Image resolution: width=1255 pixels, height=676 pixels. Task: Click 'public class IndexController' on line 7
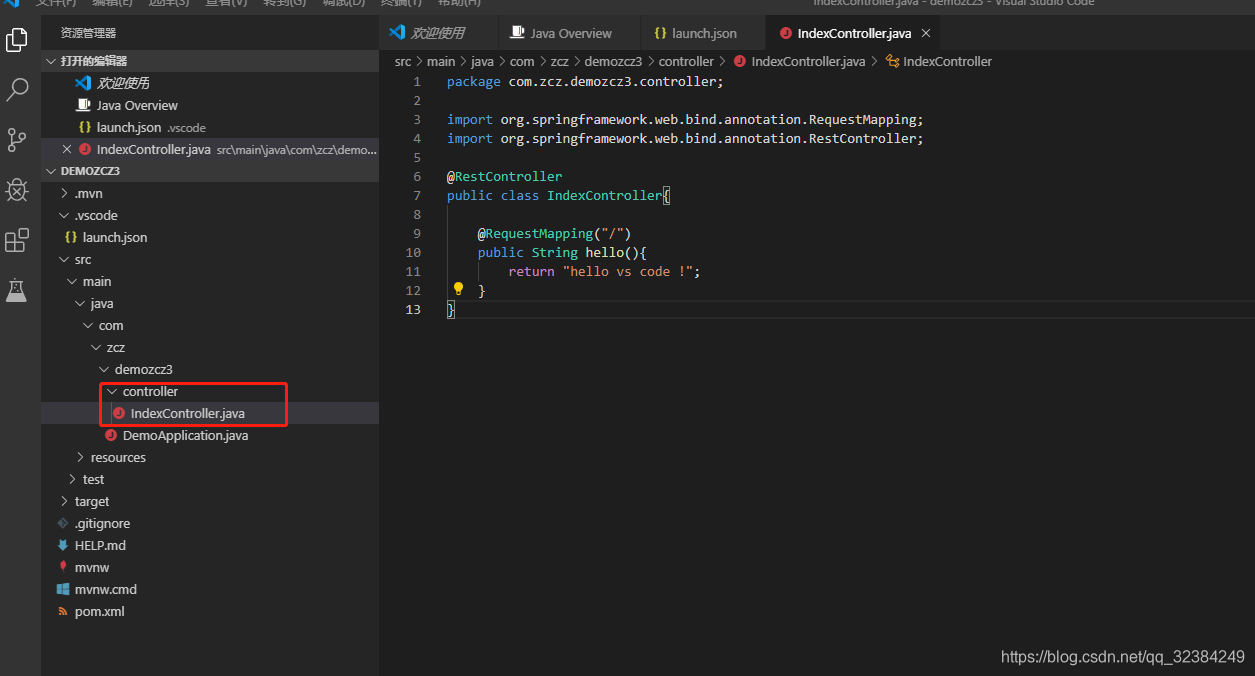pos(555,195)
